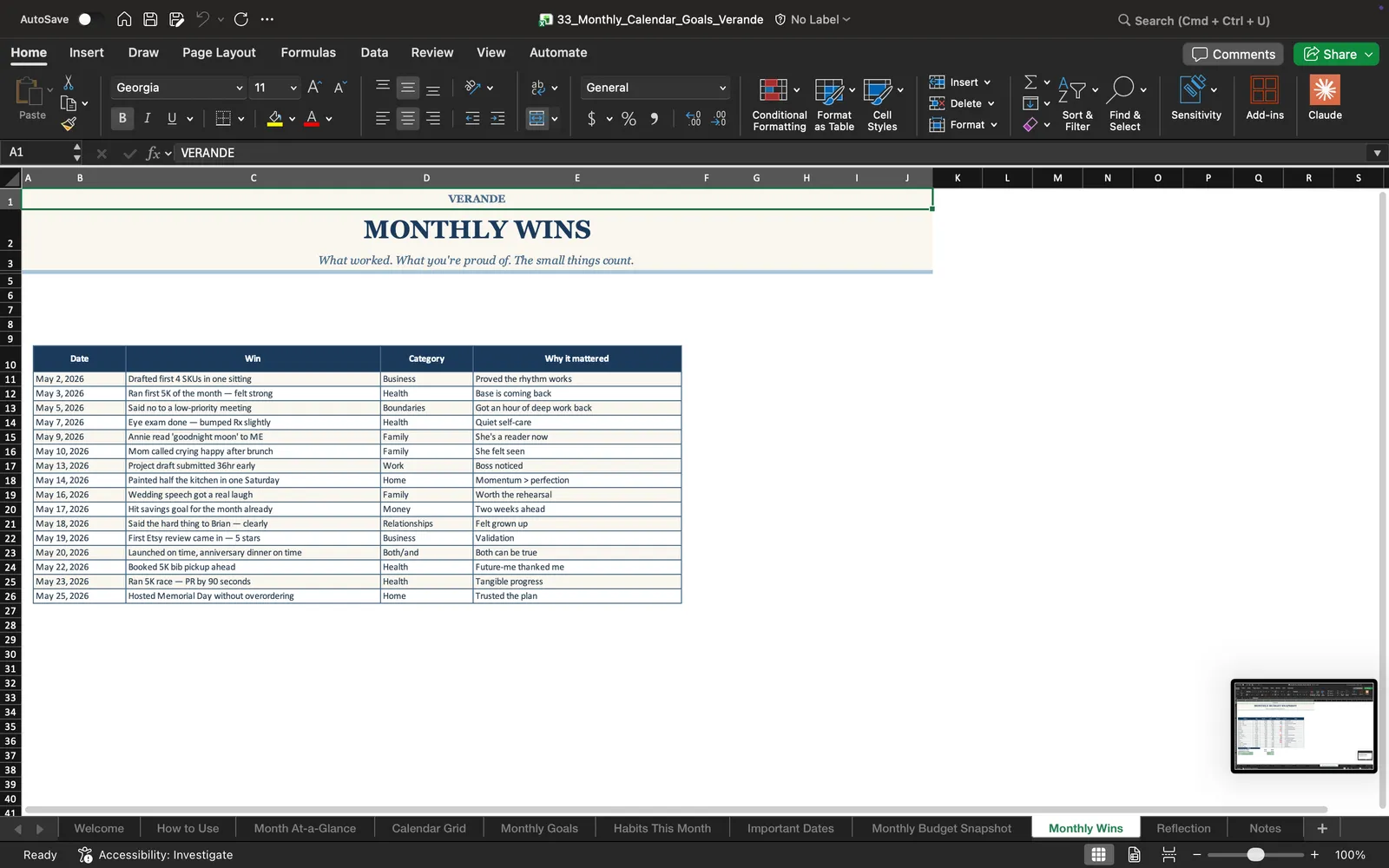Save the workbook with floppy disk icon
Viewport: 1389px width, 868px height.
150,19
